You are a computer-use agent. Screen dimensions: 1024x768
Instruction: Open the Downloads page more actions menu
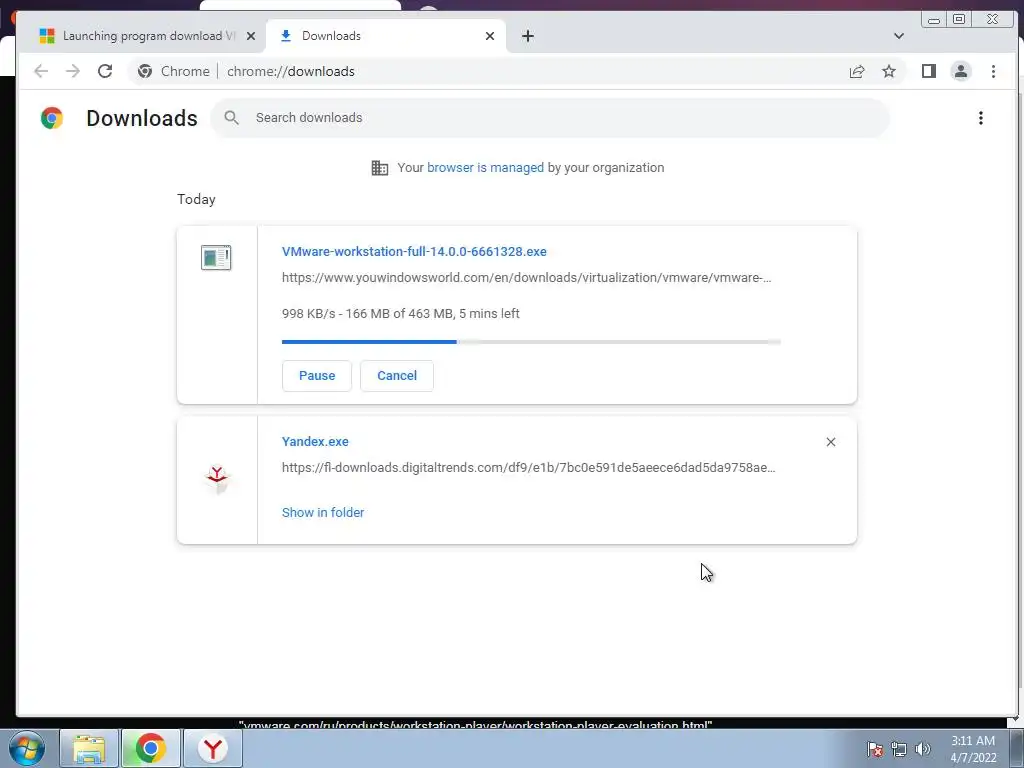980,118
